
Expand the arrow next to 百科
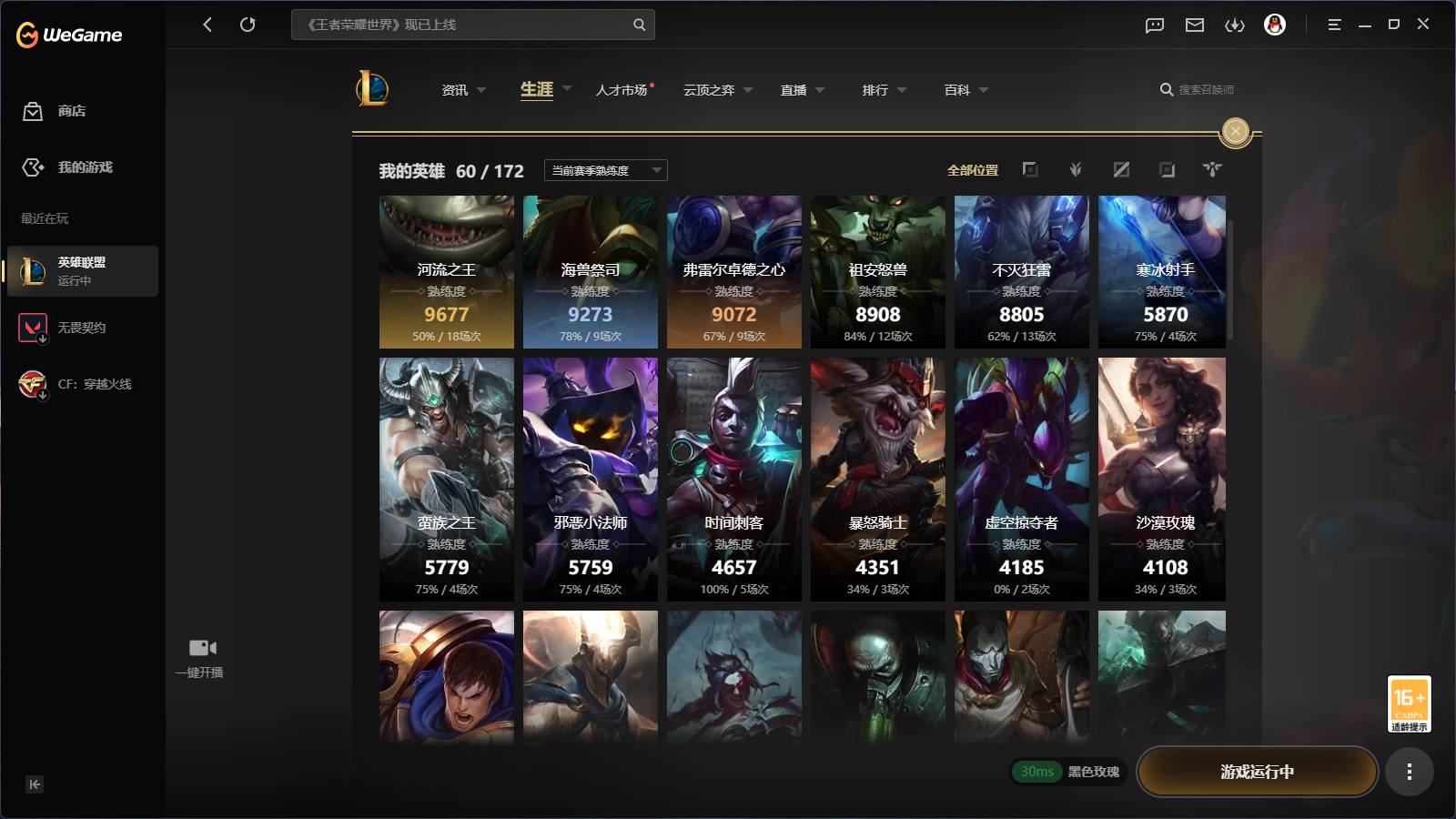pos(984,90)
